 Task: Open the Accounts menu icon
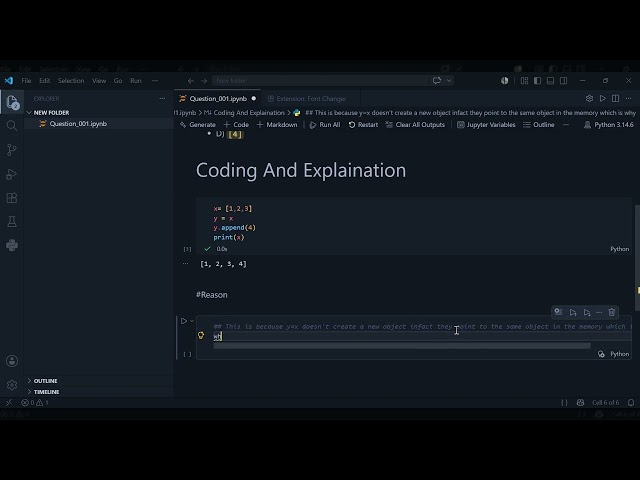pyautogui.click(x=12, y=361)
